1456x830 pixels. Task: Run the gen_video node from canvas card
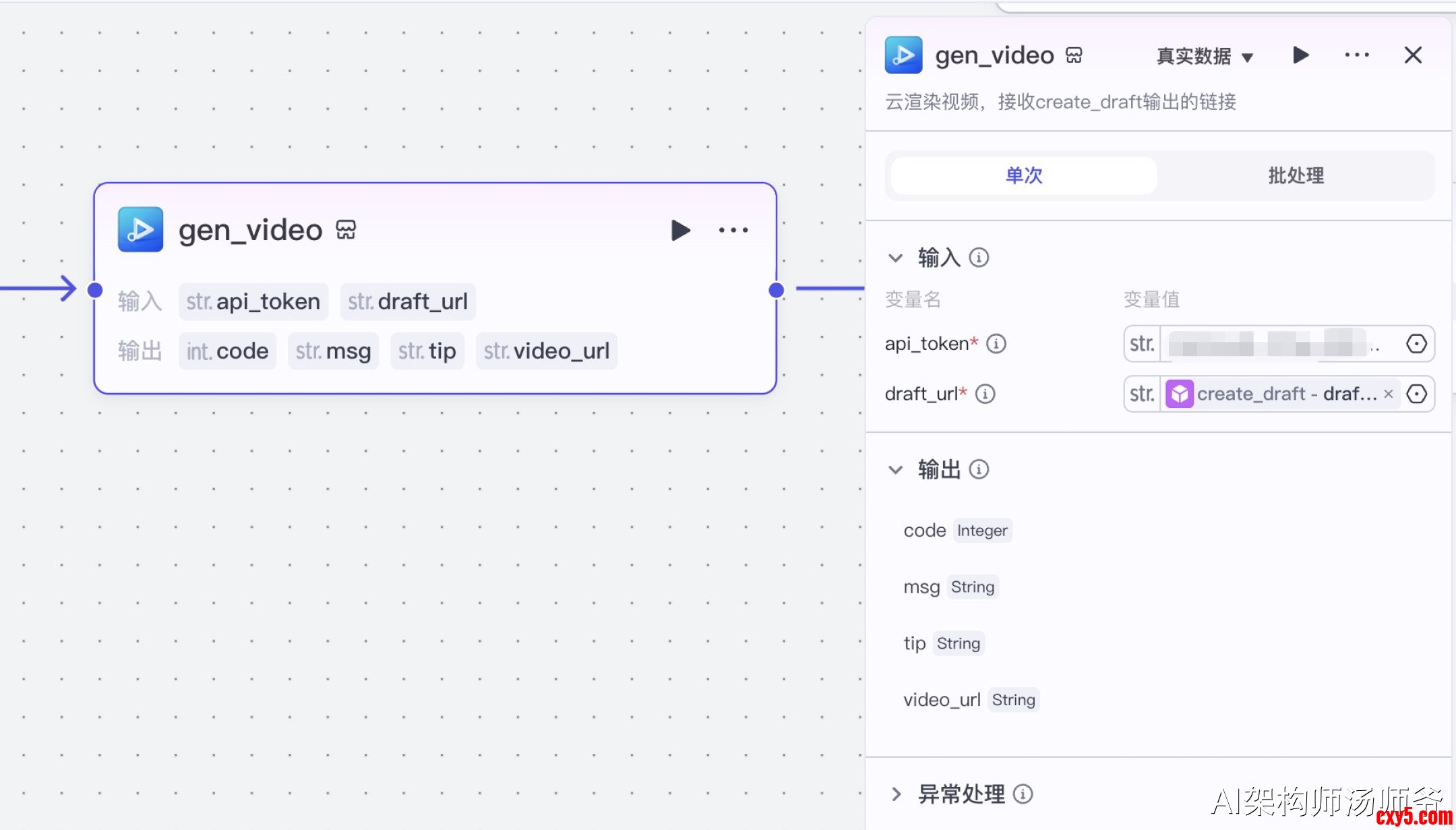point(680,231)
